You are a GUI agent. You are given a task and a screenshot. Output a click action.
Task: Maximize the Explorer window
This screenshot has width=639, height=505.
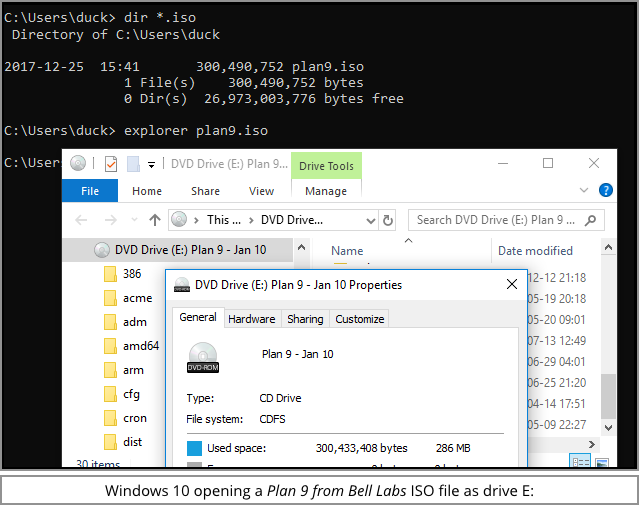click(548, 163)
